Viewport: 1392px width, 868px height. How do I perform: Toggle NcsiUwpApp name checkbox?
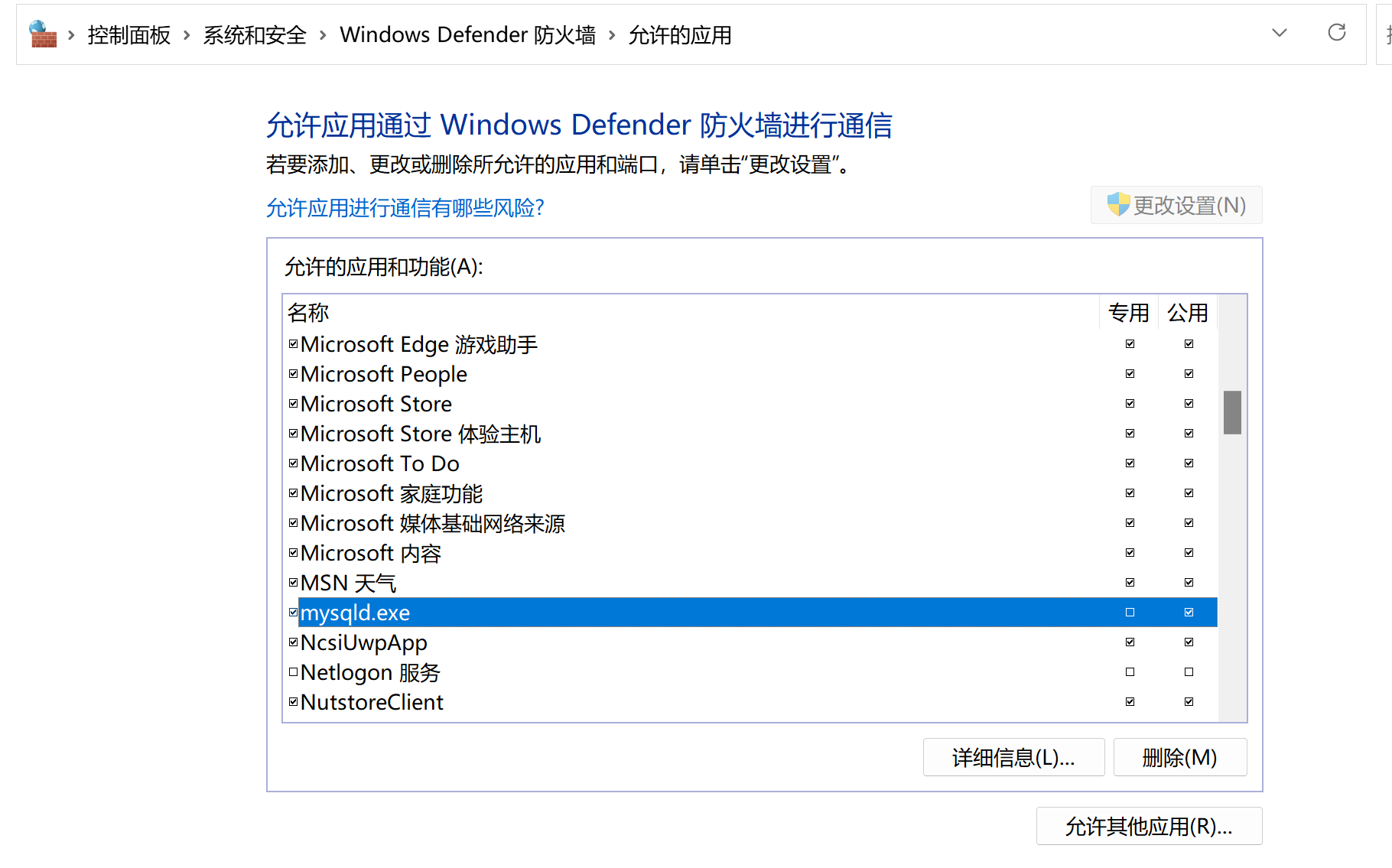click(293, 642)
